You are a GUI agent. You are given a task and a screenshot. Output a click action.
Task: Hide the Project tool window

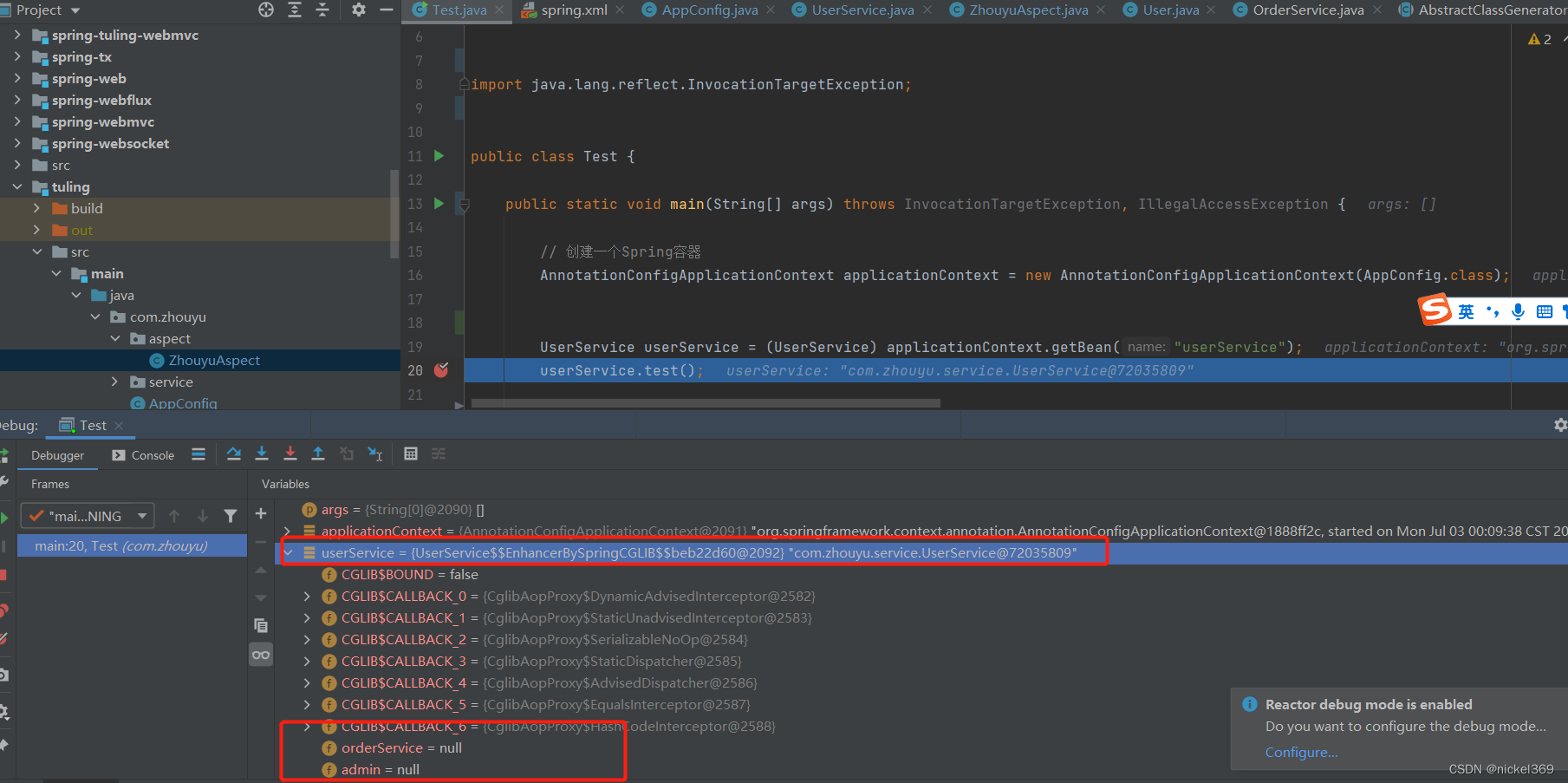[x=387, y=10]
